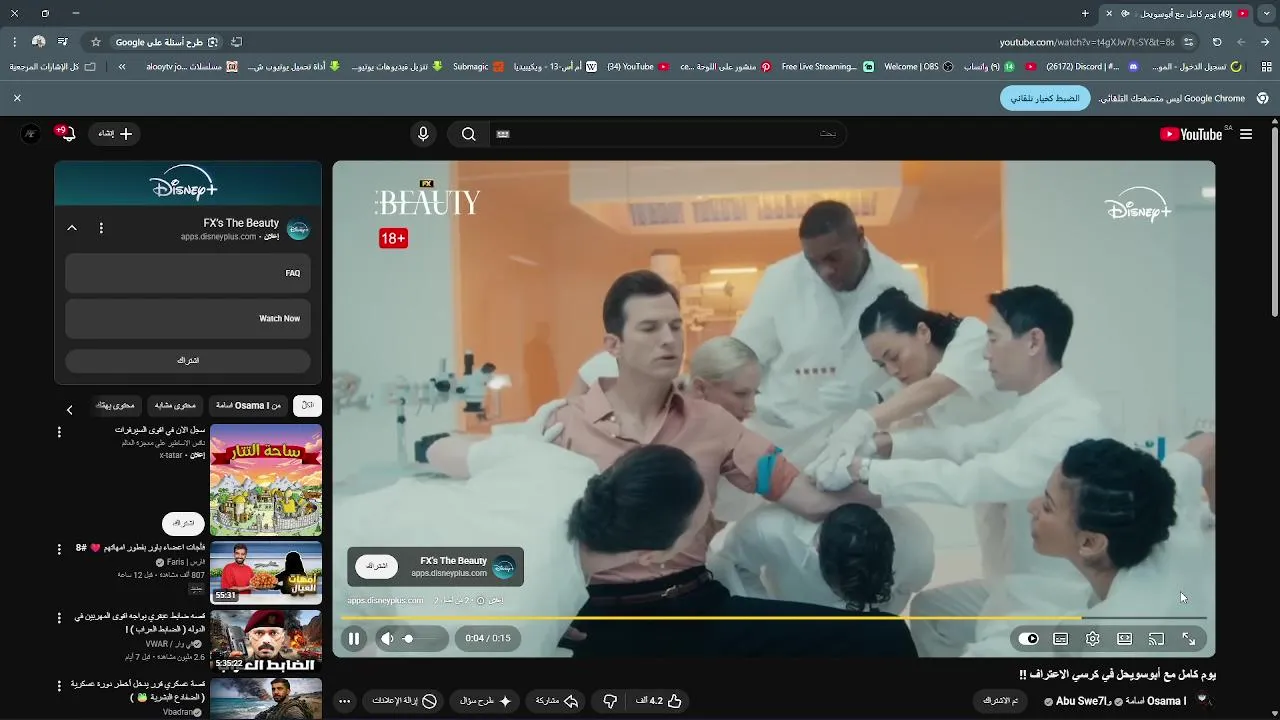Open the Chrome tab search dropdown
The image size is (1280, 720).
click(x=1267, y=13)
